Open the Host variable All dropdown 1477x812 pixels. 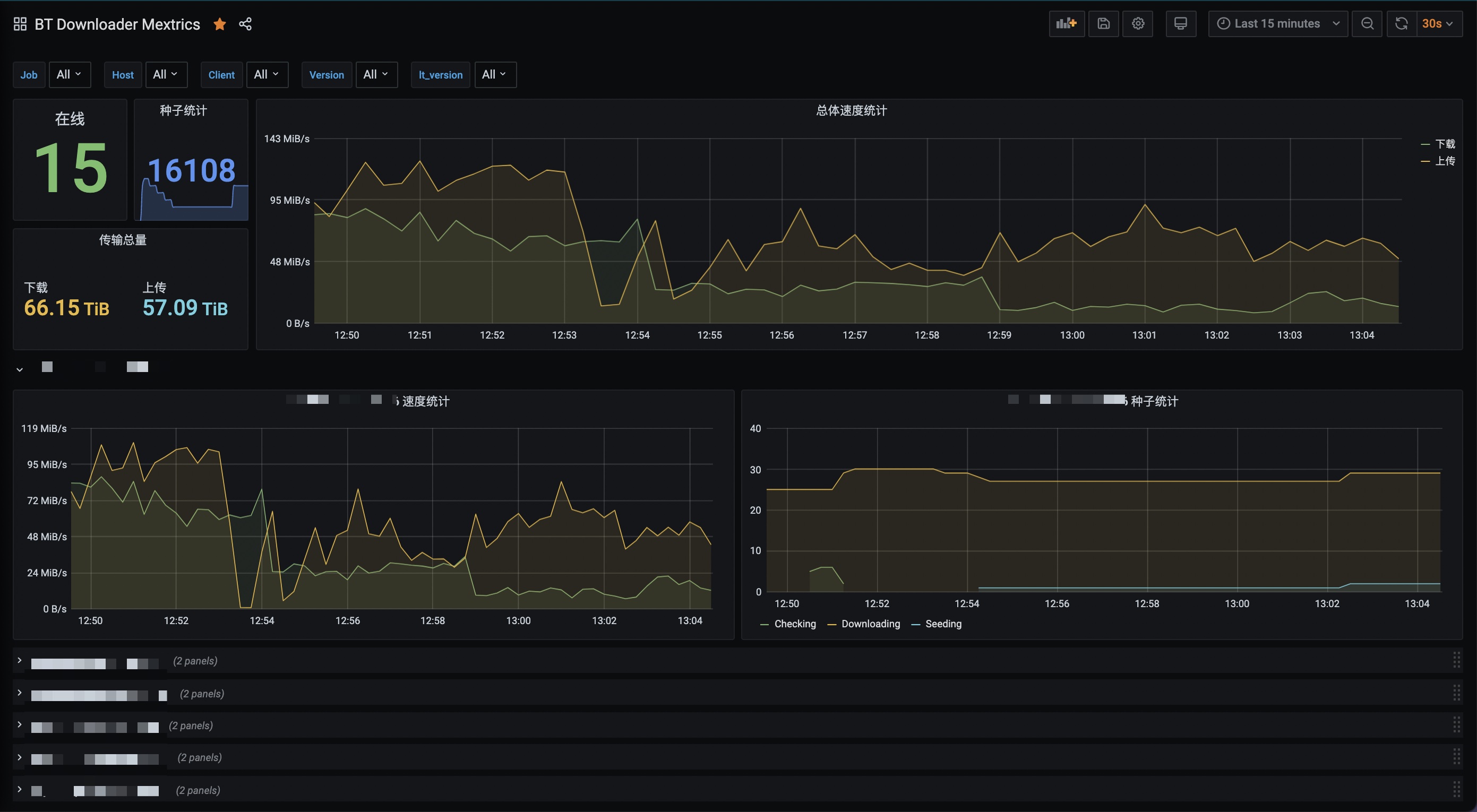click(x=166, y=74)
